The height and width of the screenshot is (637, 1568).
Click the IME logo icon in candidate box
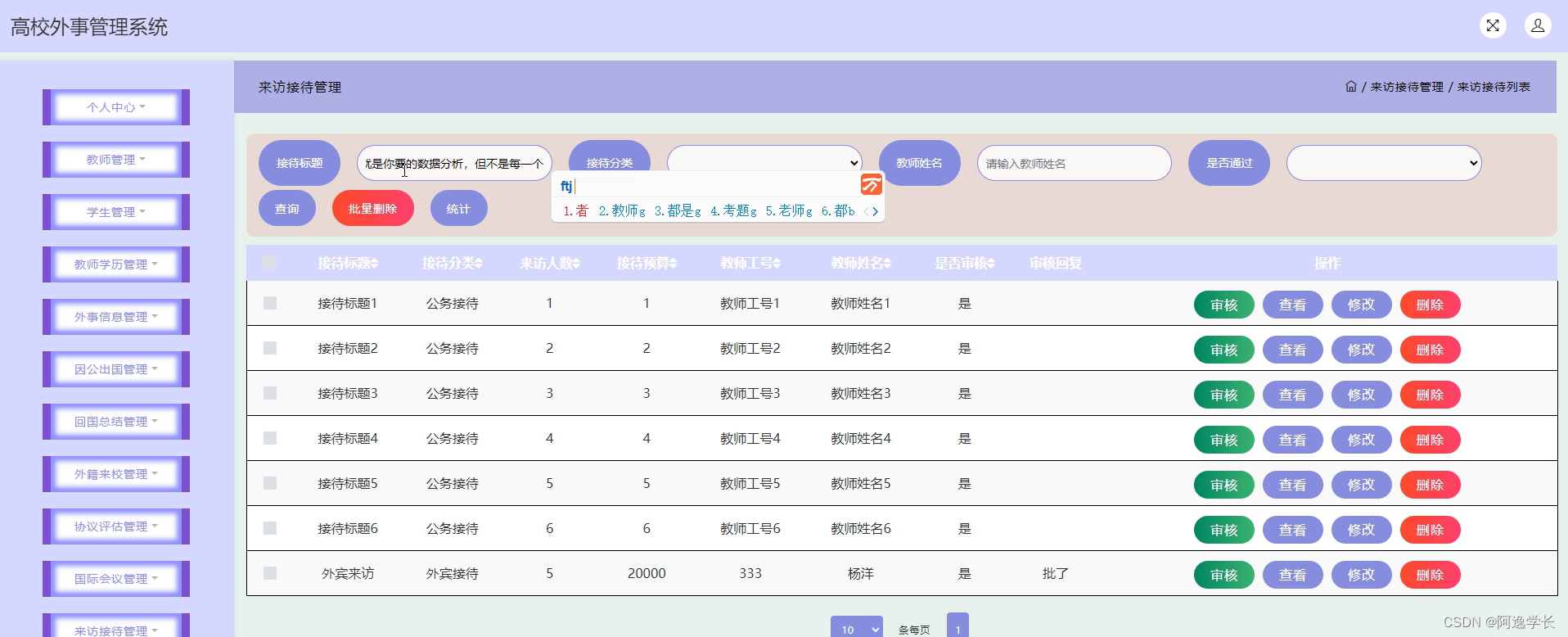[871, 185]
